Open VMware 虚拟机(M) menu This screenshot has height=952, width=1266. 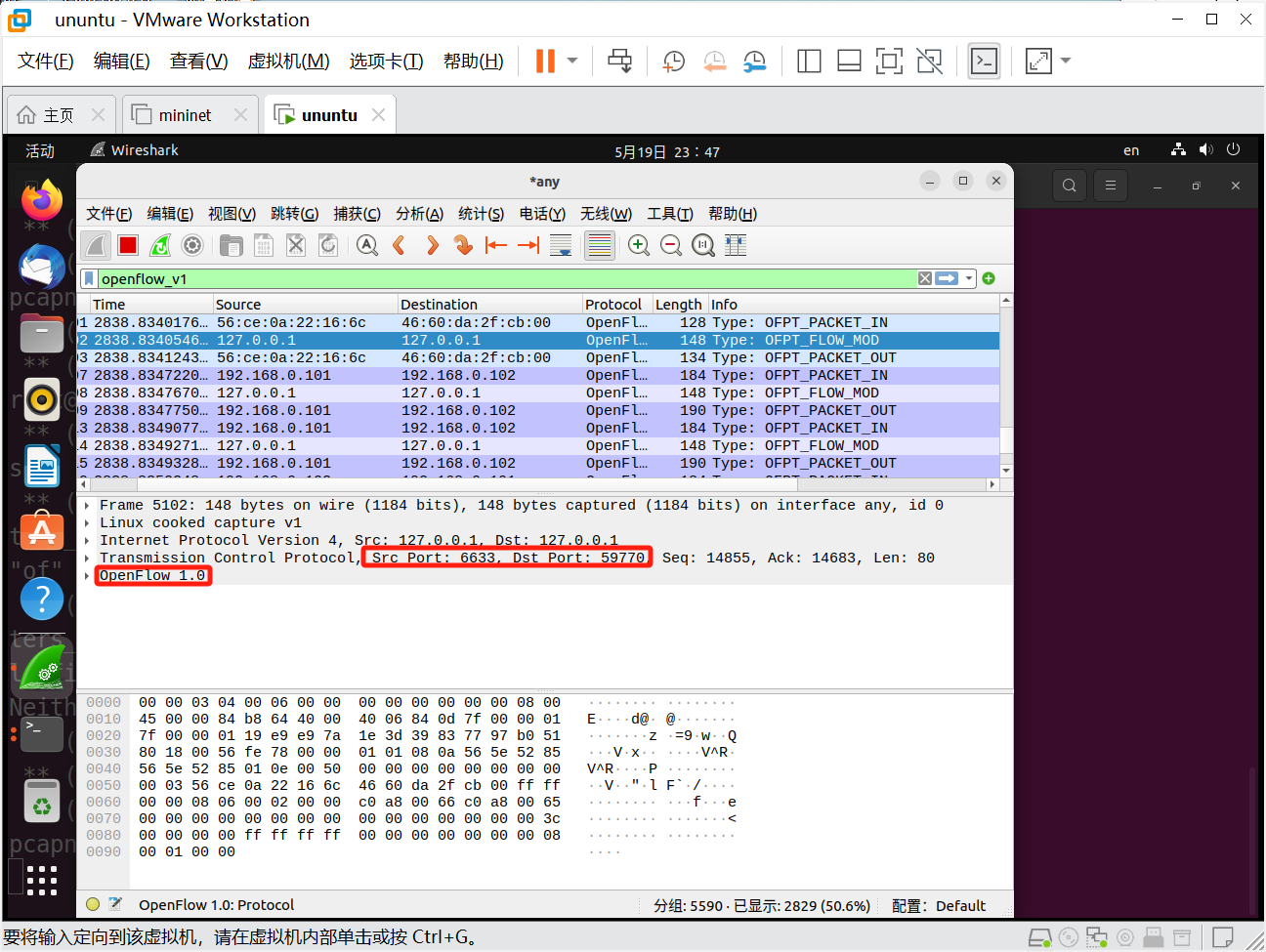[288, 61]
